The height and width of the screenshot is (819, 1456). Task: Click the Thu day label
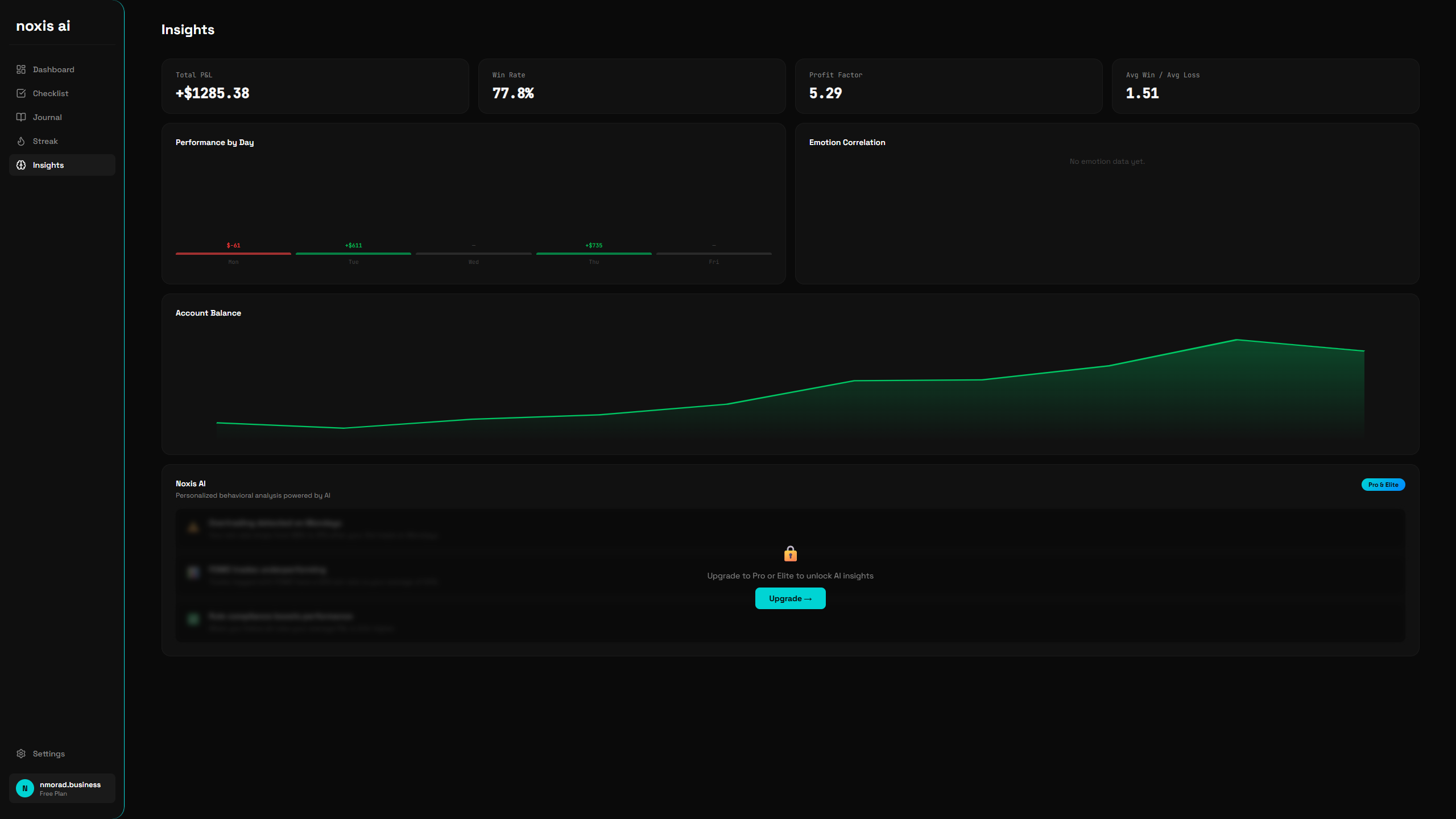tap(594, 262)
